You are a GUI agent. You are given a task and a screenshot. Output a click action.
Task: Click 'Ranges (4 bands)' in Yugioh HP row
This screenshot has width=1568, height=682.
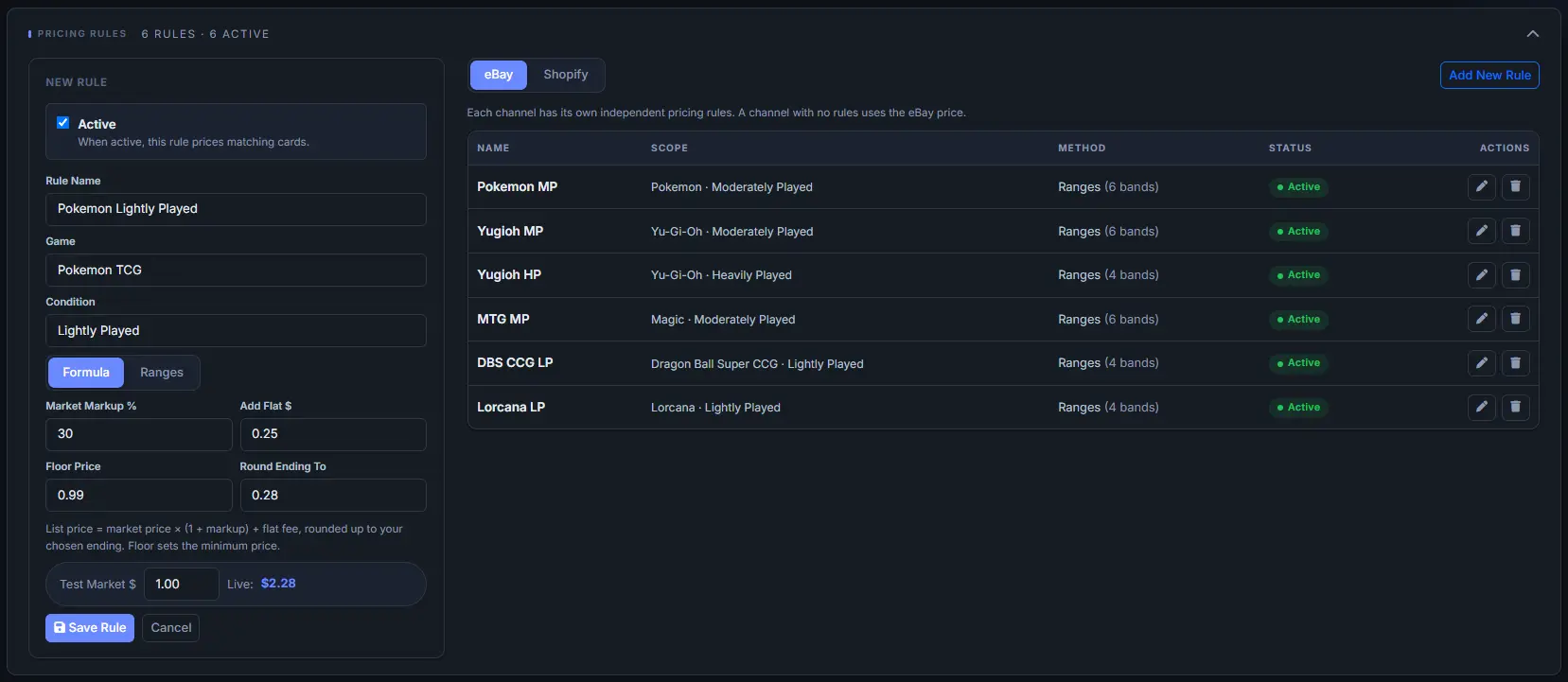coord(1108,274)
